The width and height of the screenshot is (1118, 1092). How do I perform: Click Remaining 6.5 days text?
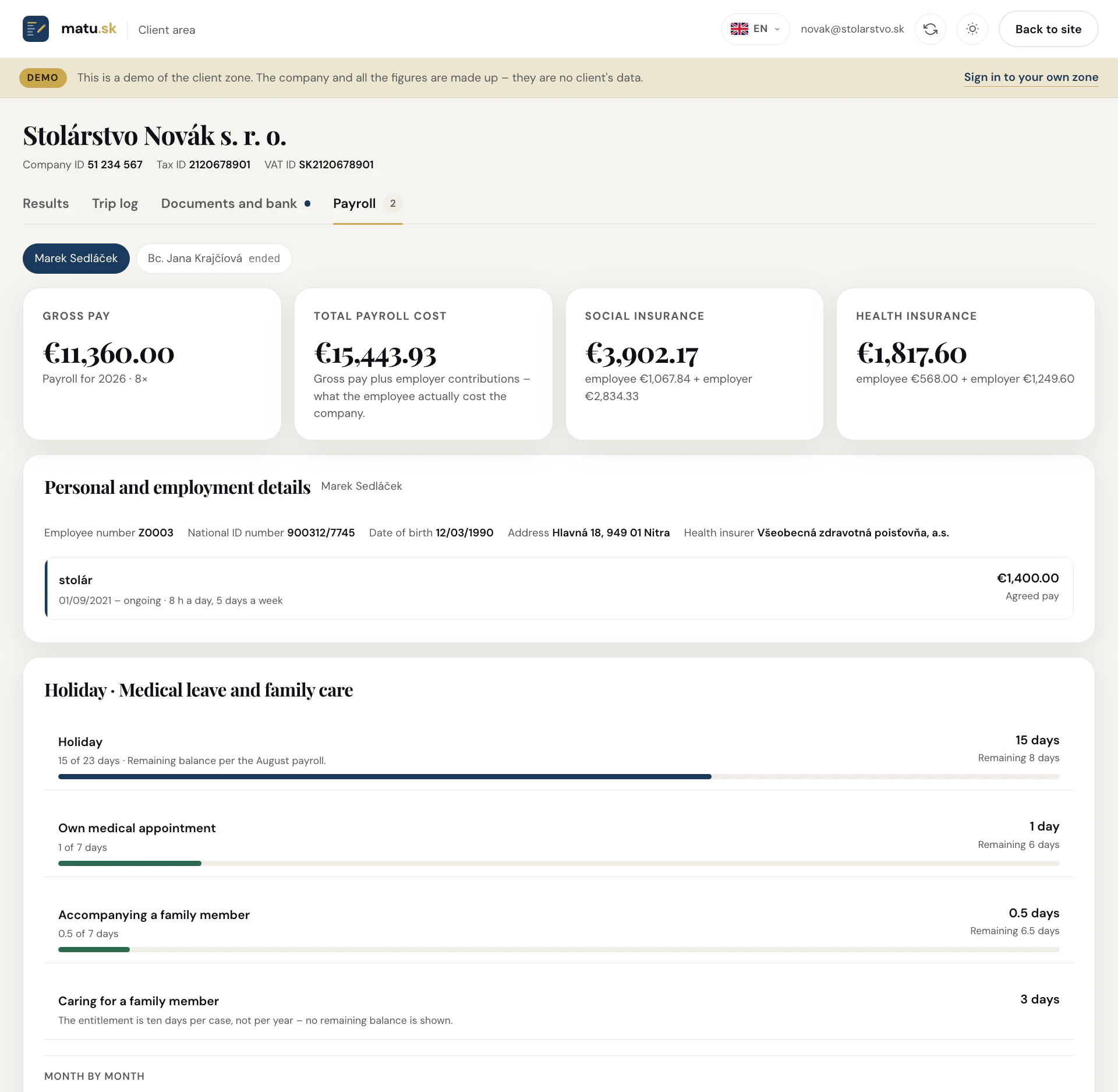(x=1014, y=931)
